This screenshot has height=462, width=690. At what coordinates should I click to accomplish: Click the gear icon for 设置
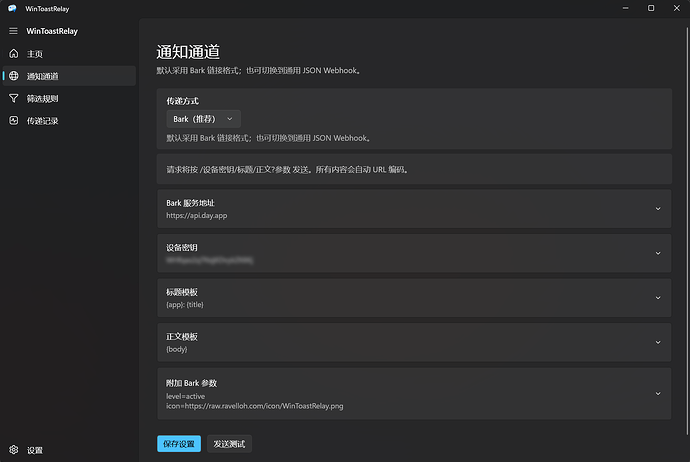tap(14, 450)
